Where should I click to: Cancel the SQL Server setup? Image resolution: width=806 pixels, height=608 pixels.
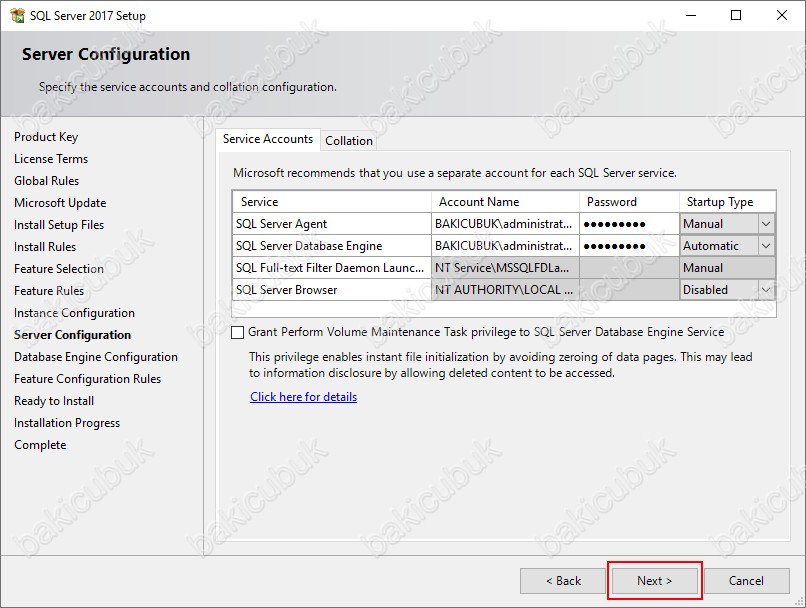coord(746,581)
